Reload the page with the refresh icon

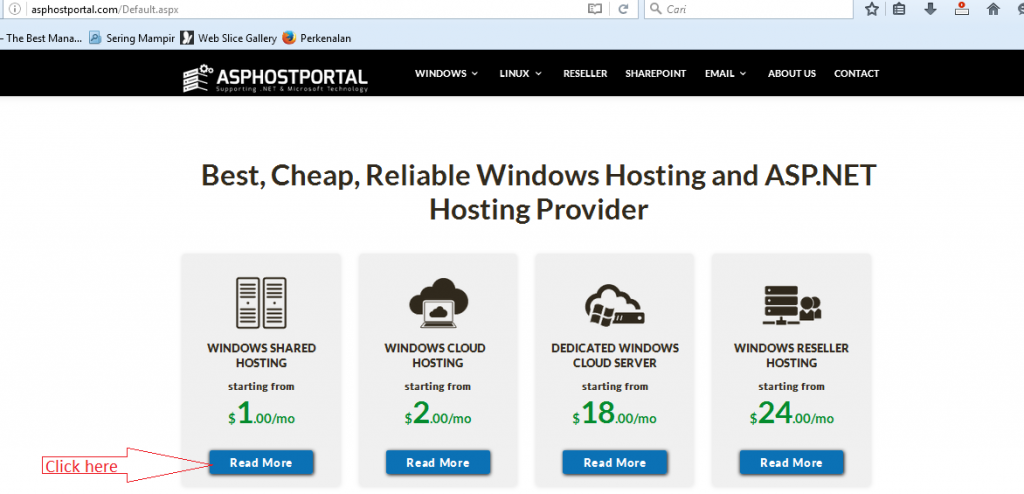point(624,9)
